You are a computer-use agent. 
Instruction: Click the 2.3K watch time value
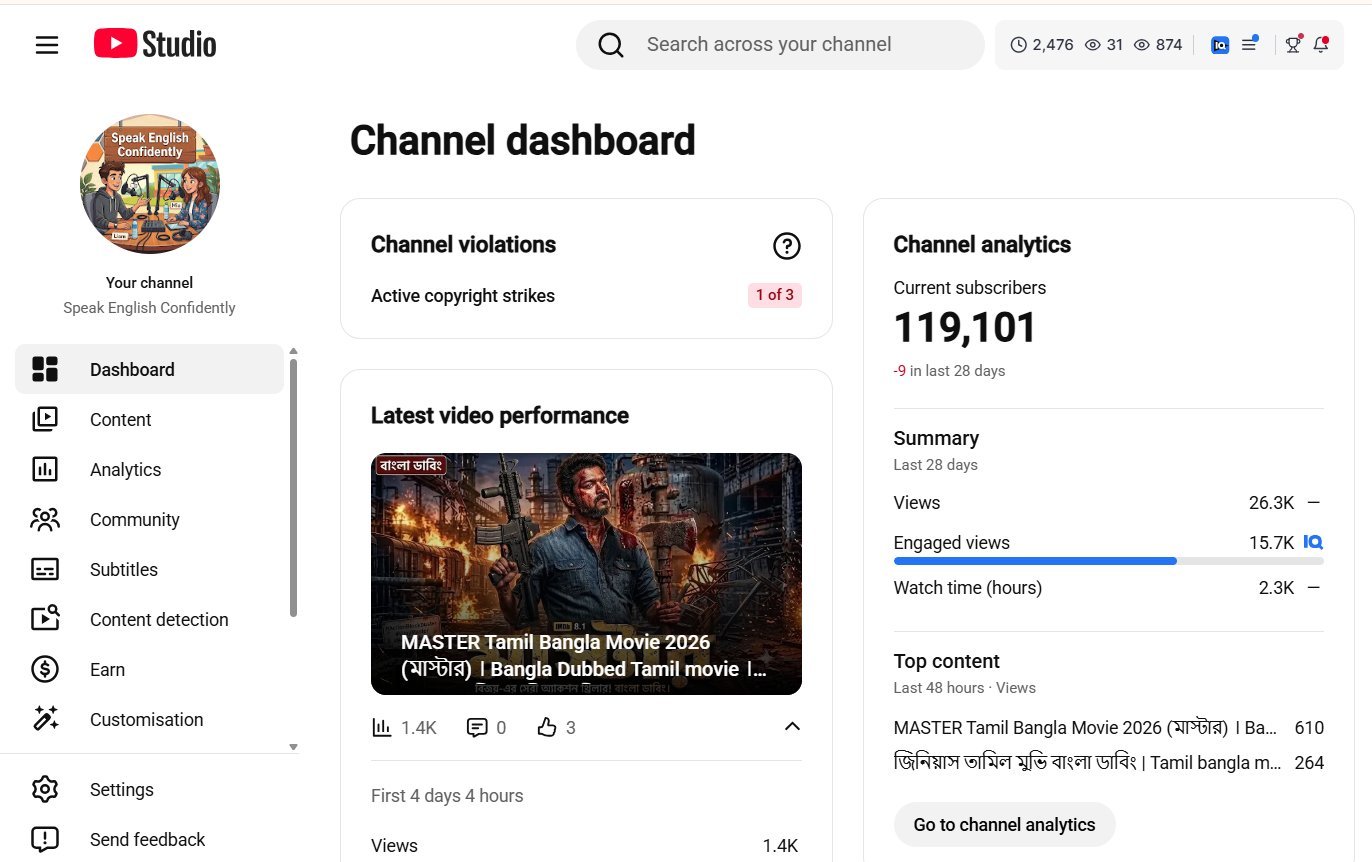[1277, 587]
